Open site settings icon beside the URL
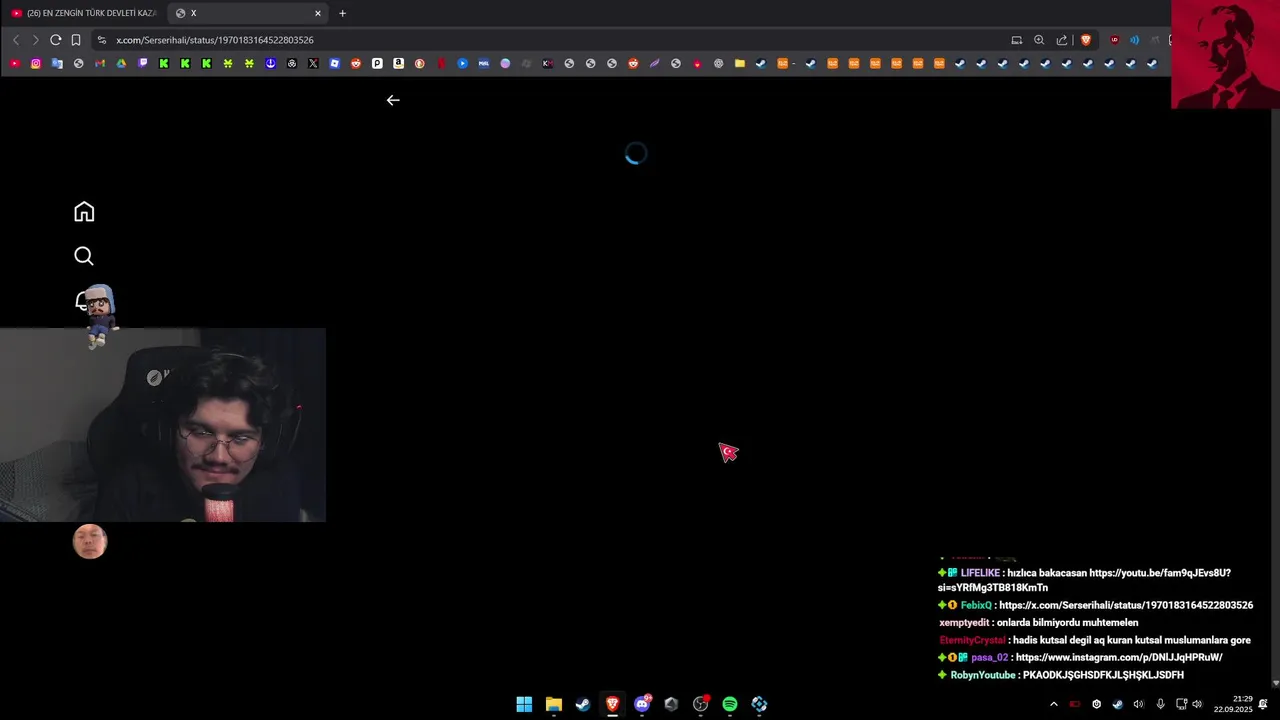This screenshot has width=1280, height=720. 101,40
